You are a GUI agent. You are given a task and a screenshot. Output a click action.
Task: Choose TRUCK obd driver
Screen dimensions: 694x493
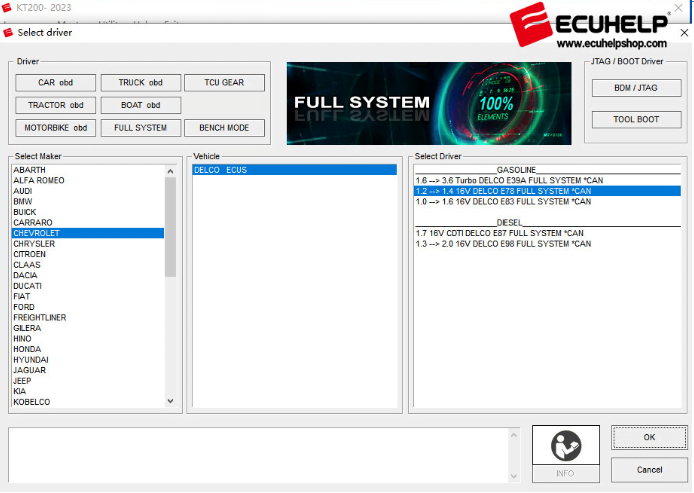pos(140,83)
